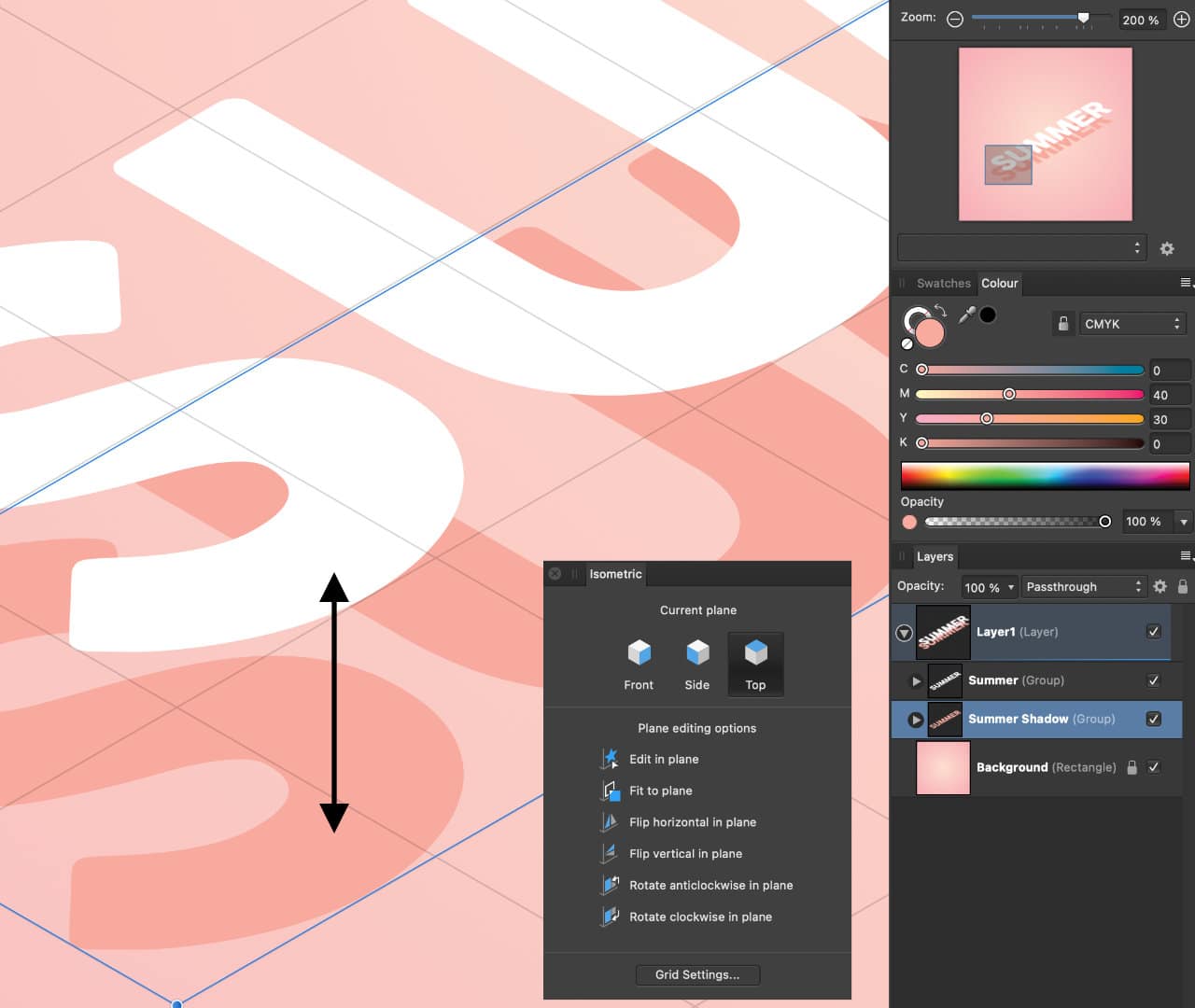Select the colour picker eyedropper tool

click(966, 315)
